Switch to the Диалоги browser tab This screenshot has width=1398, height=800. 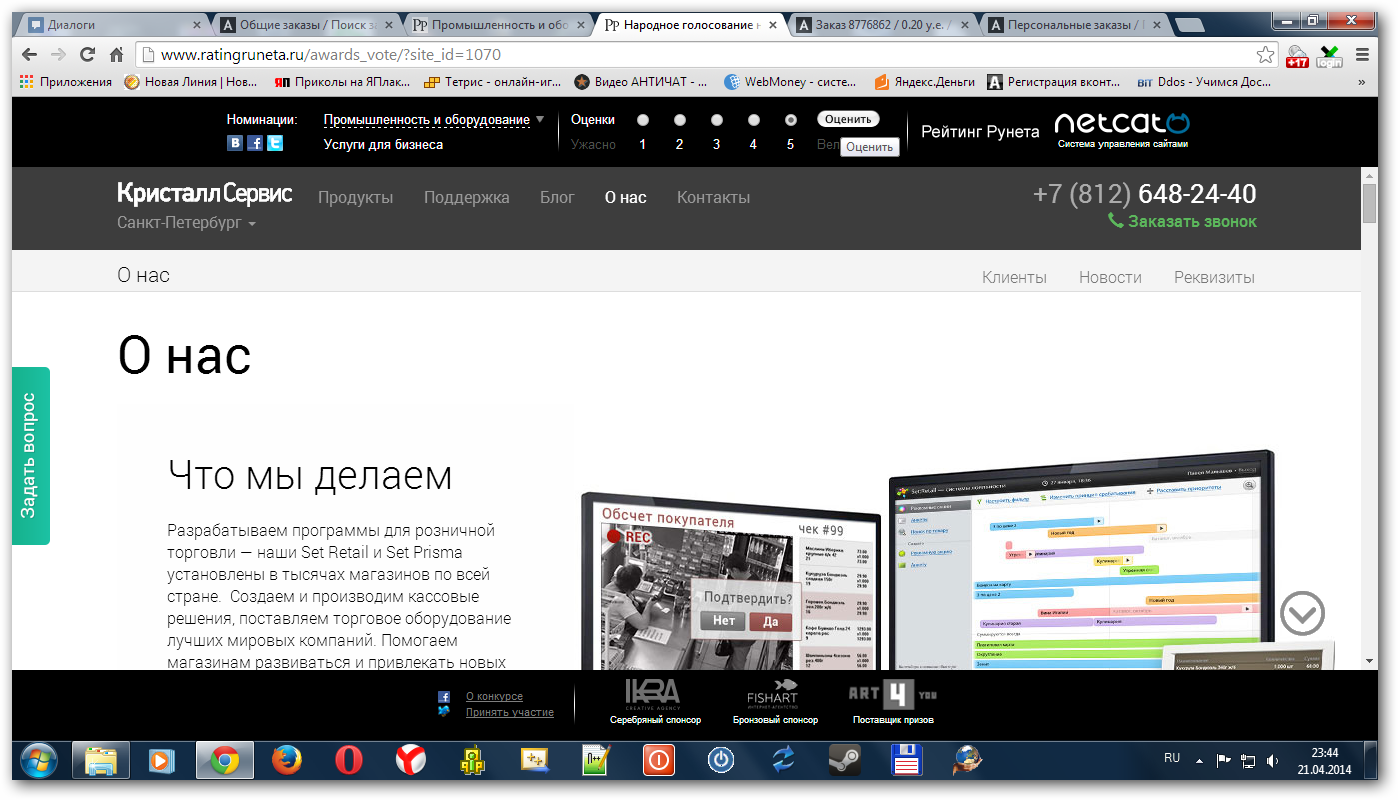click(110, 25)
